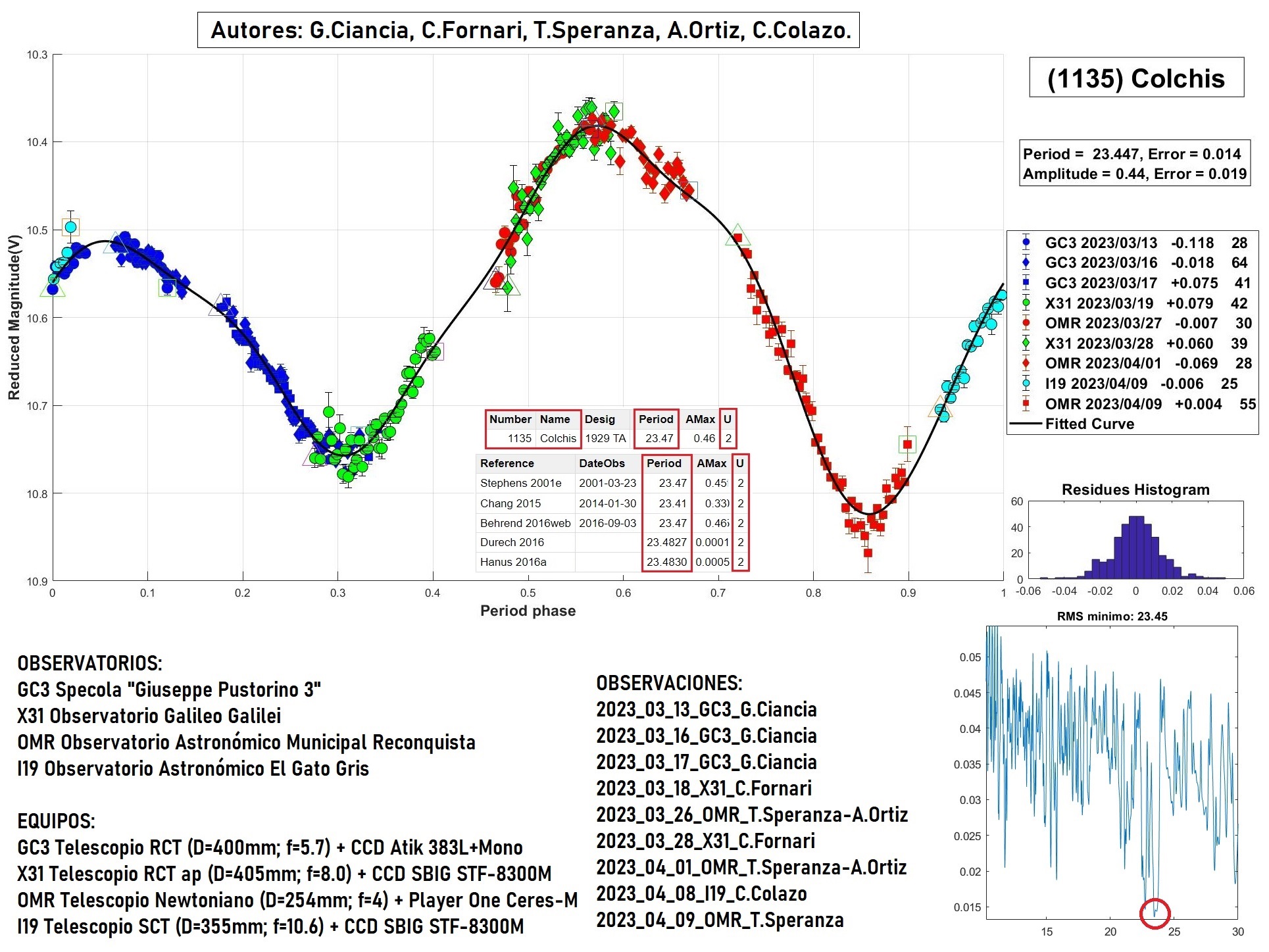This screenshot has width=1269, height=952.
Task: Click GC3 Specola Giuseppe Pustorino 3 line
Action: pos(169,689)
